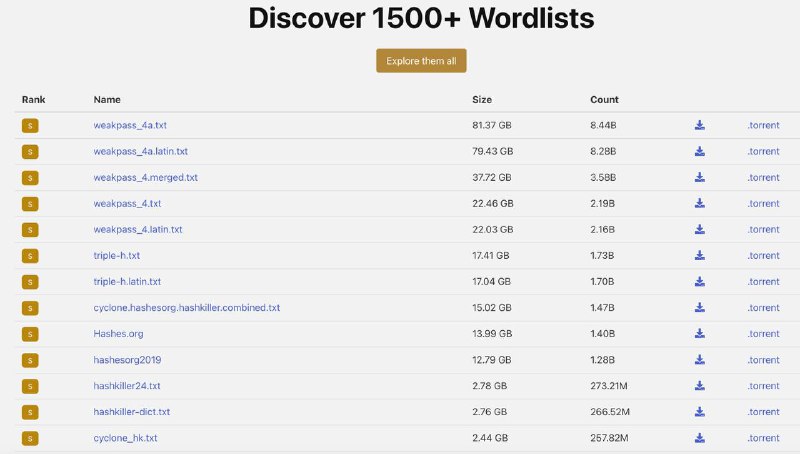Click the Size column header
800x454 pixels.
(482, 99)
